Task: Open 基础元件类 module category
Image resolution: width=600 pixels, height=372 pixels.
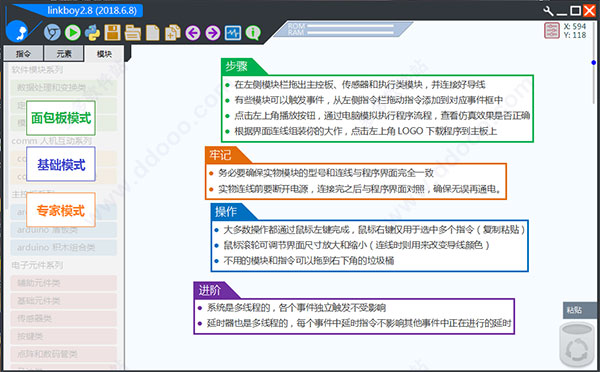Action: 64,301
